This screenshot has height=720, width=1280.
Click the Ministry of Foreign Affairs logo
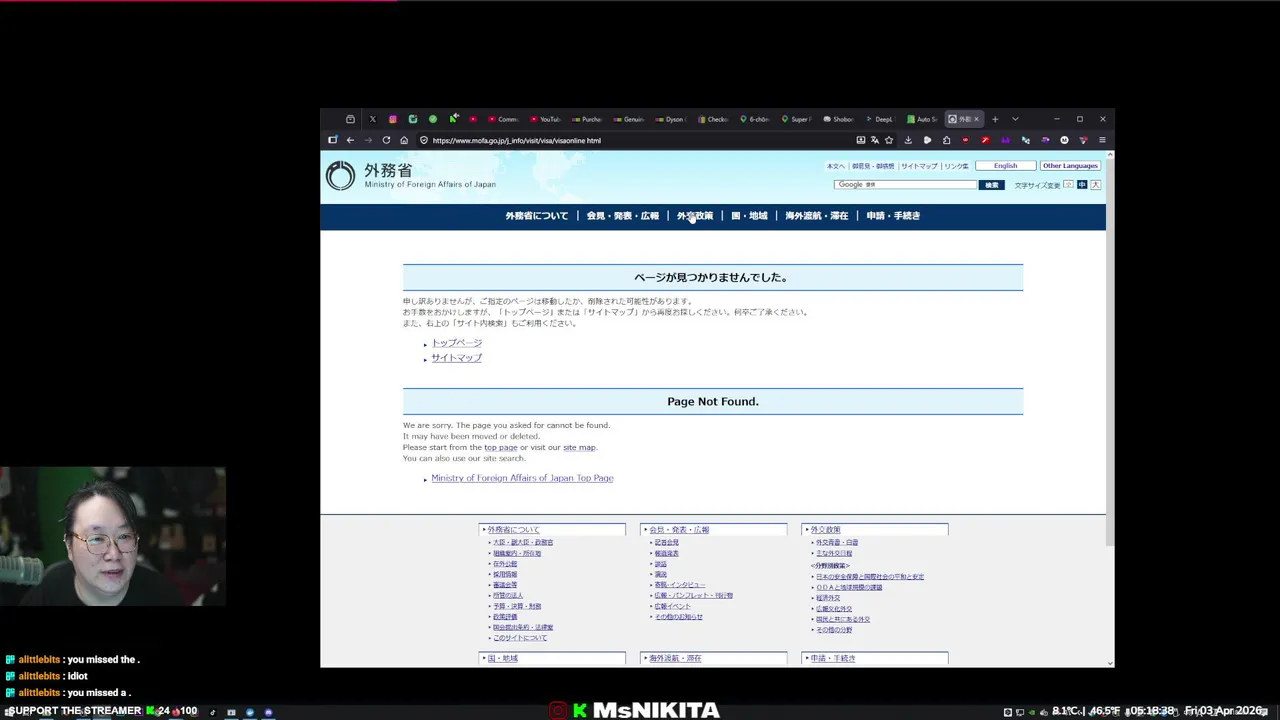coord(411,176)
